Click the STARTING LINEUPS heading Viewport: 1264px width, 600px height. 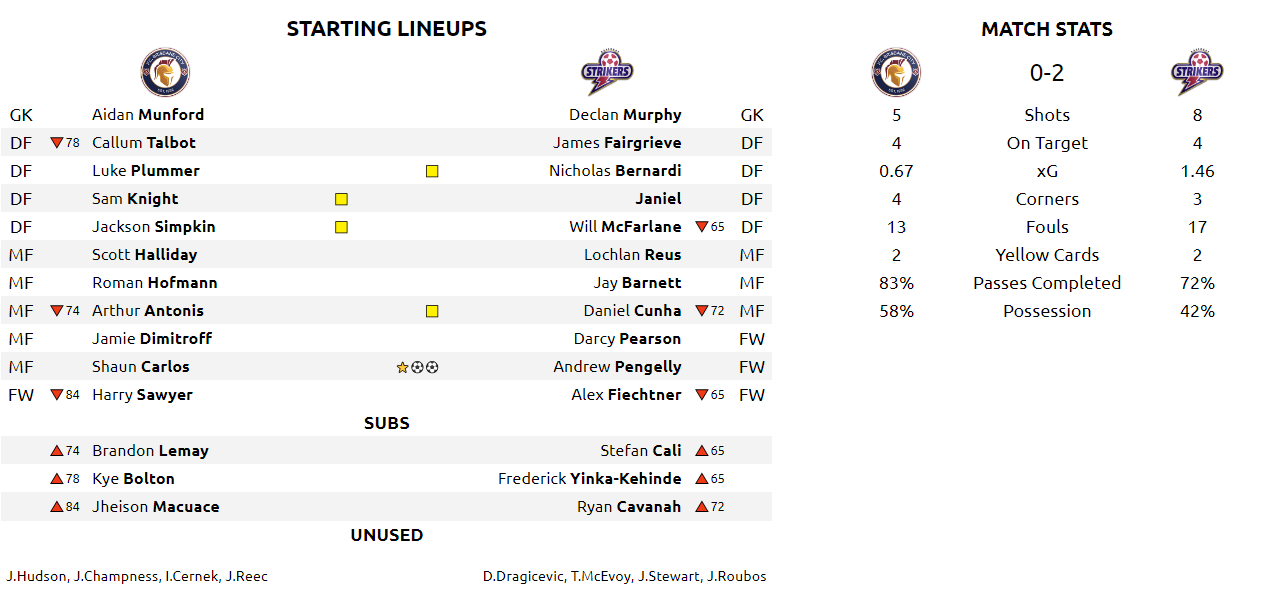pos(386,29)
